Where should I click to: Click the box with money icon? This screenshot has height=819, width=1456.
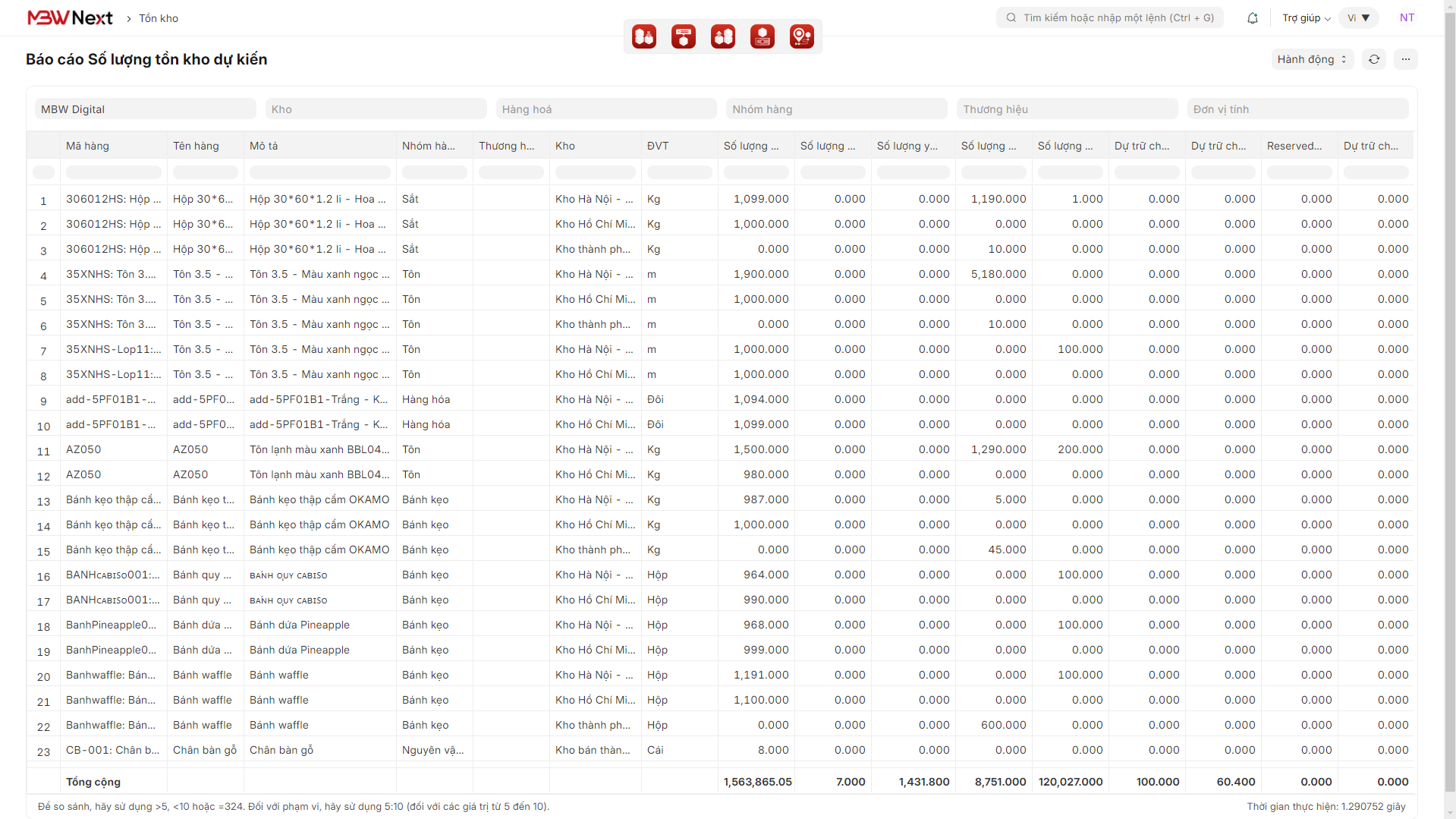[763, 36]
